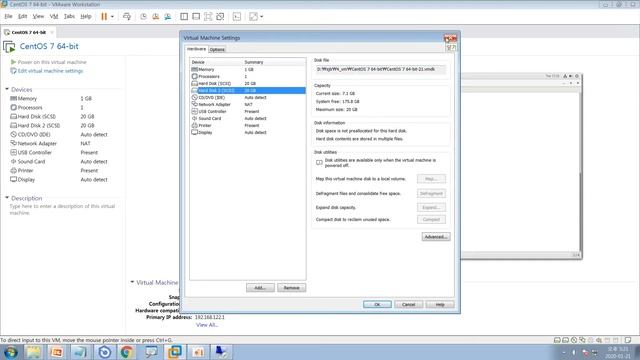
Task: Select the CentOS 7 64-bit tab
Action: (x=29, y=32)
